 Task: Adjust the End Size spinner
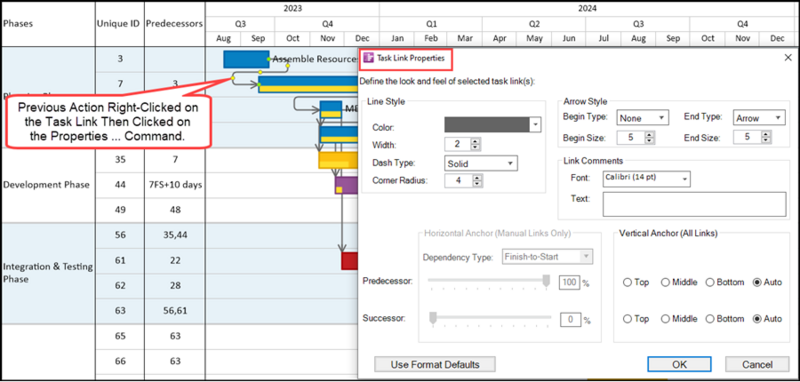(x=766, y=137)
